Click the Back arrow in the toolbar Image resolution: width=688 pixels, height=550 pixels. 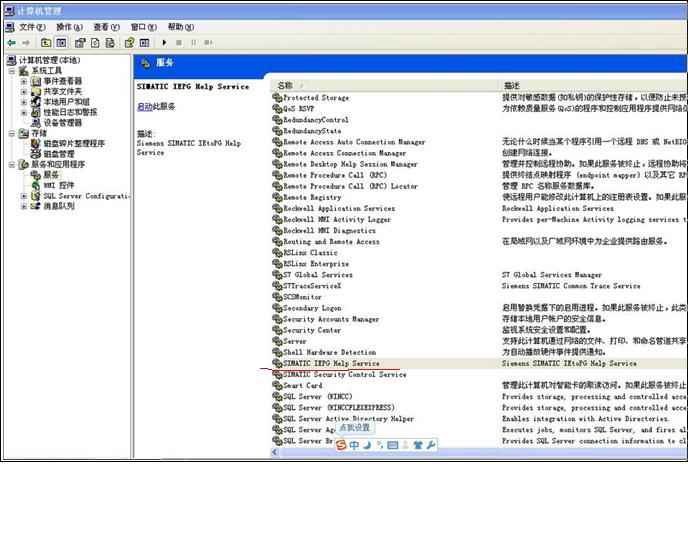(x=11, y=43)
